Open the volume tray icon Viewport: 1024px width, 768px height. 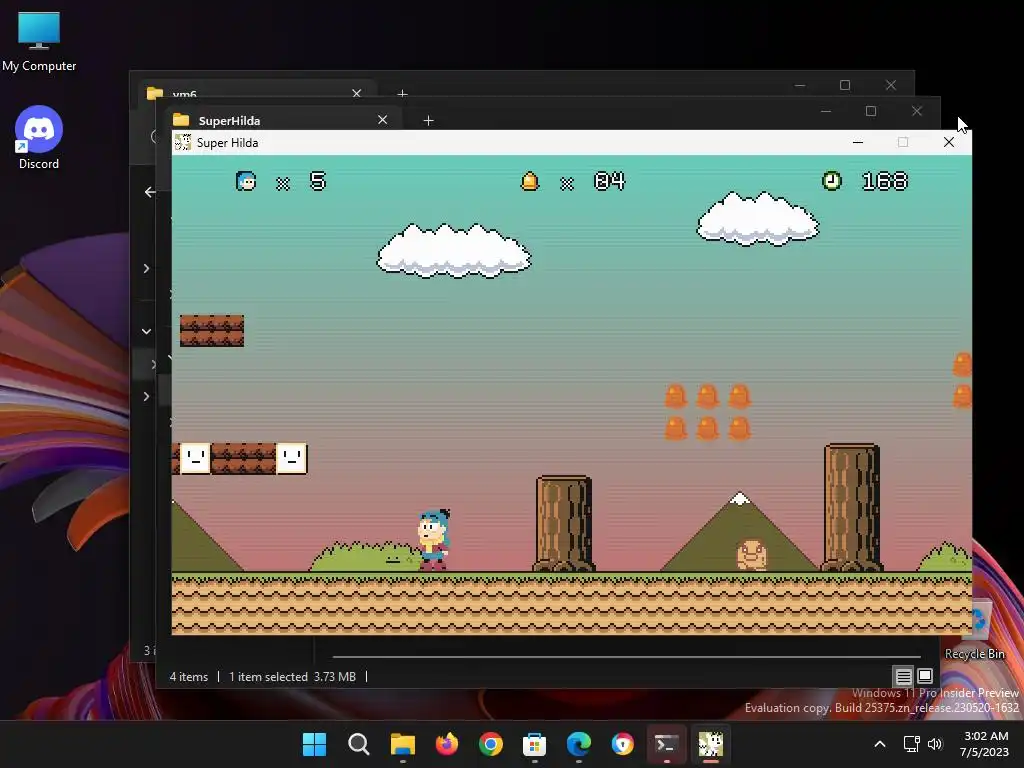tap(935, 744)
